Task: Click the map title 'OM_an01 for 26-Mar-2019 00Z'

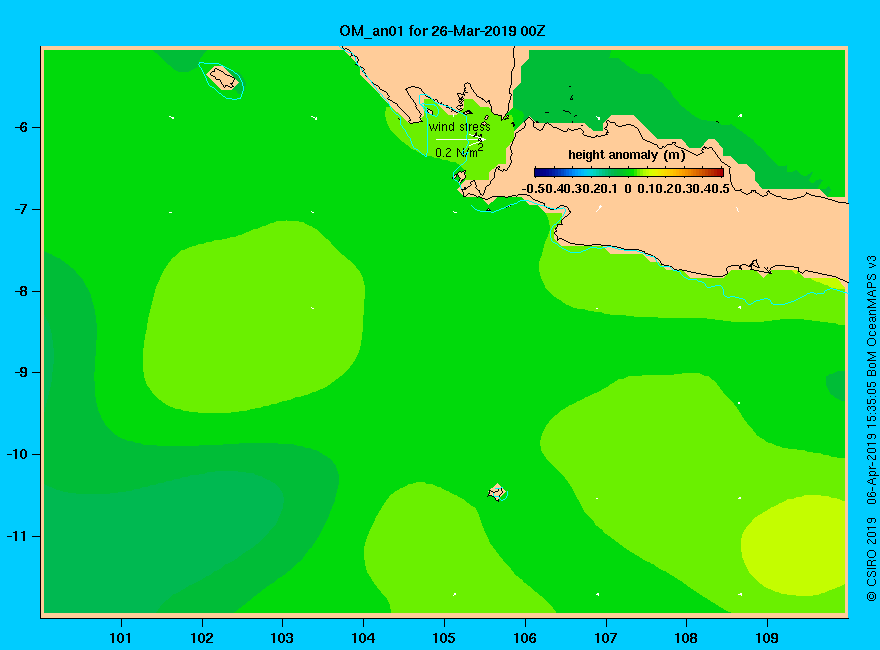Action: click(442, 31)
